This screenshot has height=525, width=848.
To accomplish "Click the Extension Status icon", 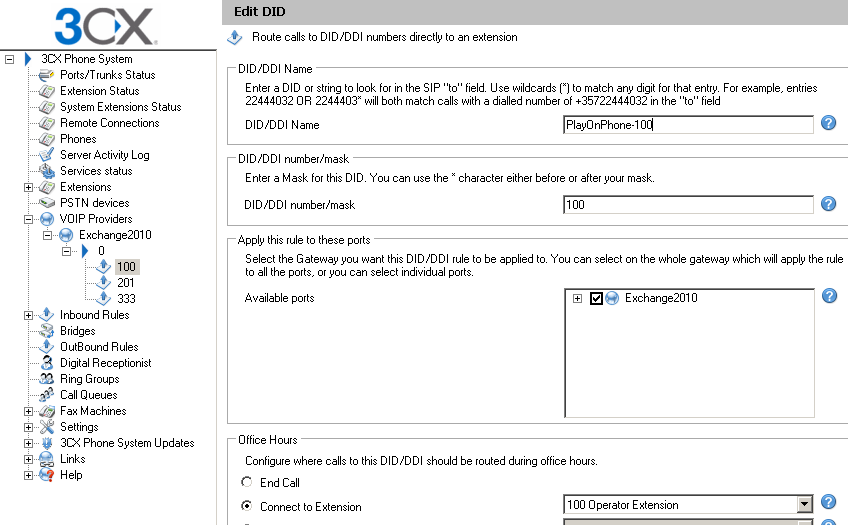I will coord(47,91).
